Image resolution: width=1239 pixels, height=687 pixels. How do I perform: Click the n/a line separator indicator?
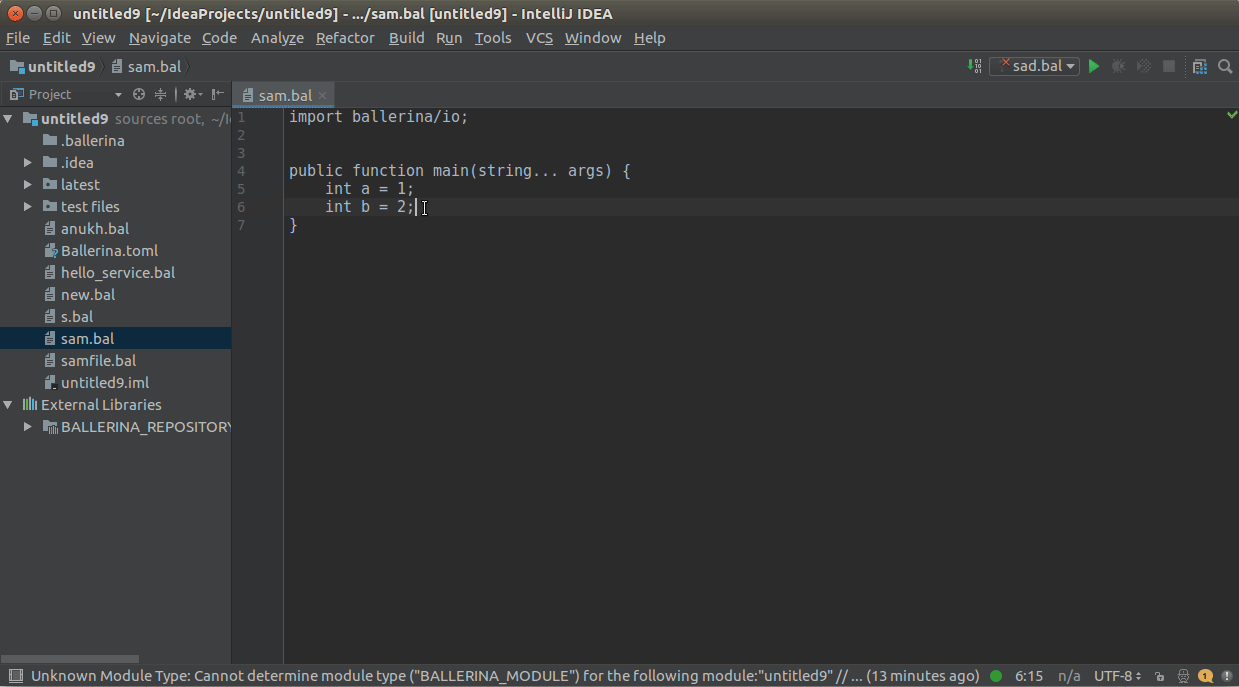click(1069, 676)
